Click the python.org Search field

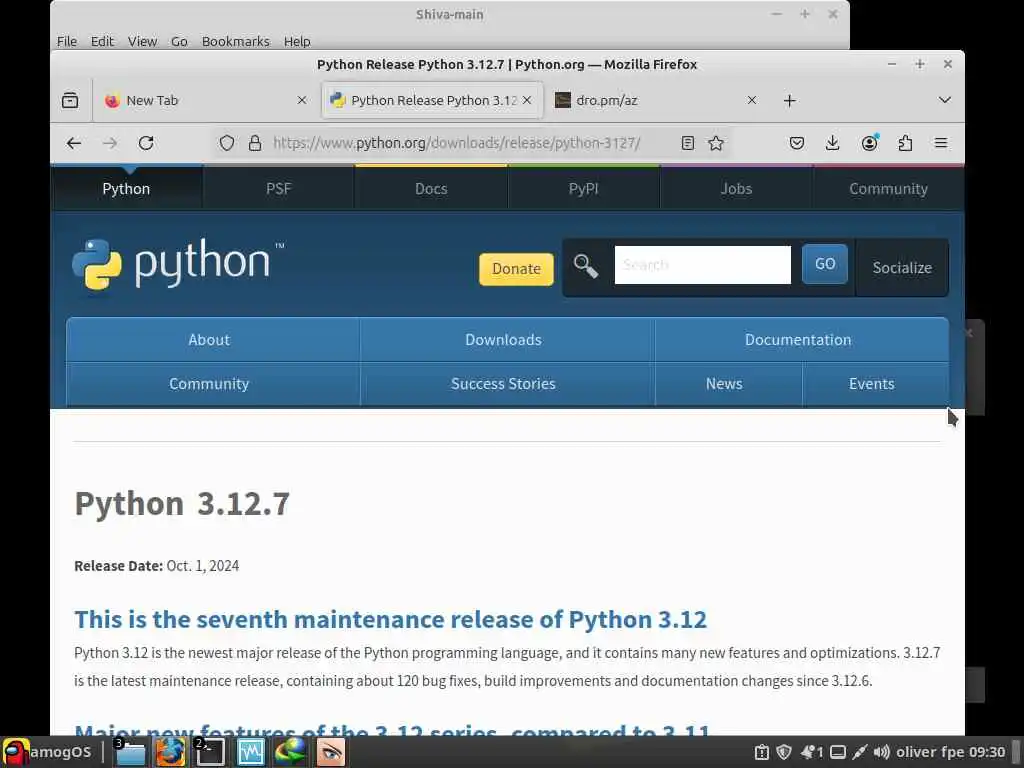click(703, 264)
